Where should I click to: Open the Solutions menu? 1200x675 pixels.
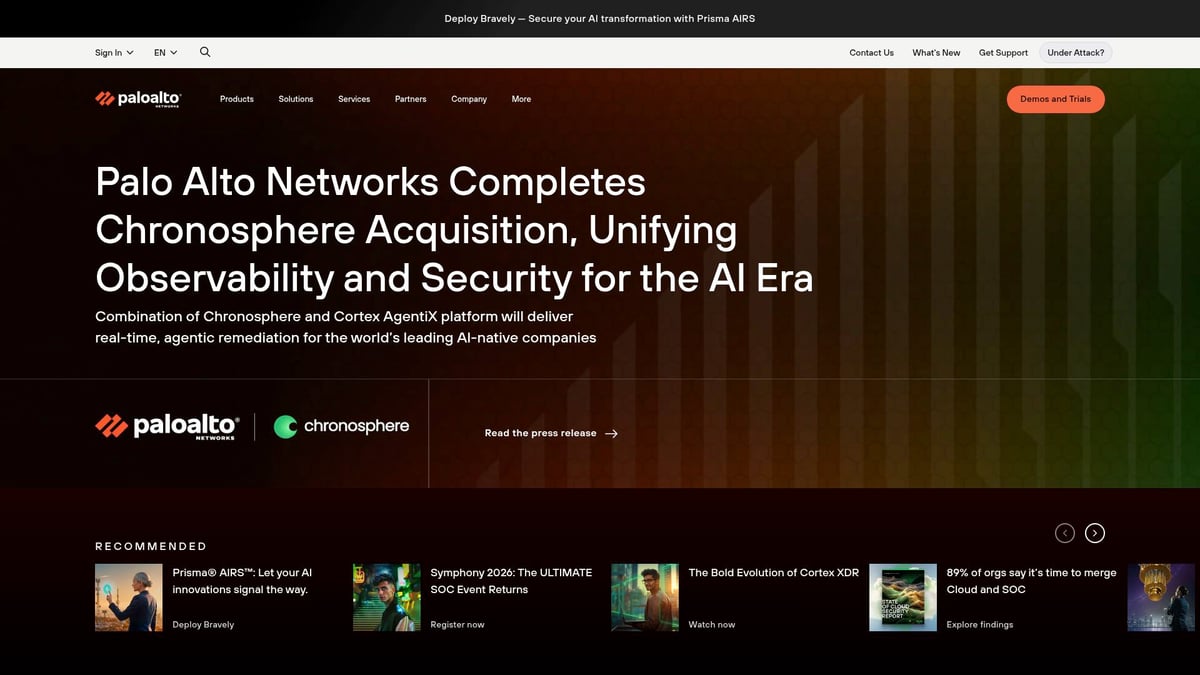click(x=295, y=99)
